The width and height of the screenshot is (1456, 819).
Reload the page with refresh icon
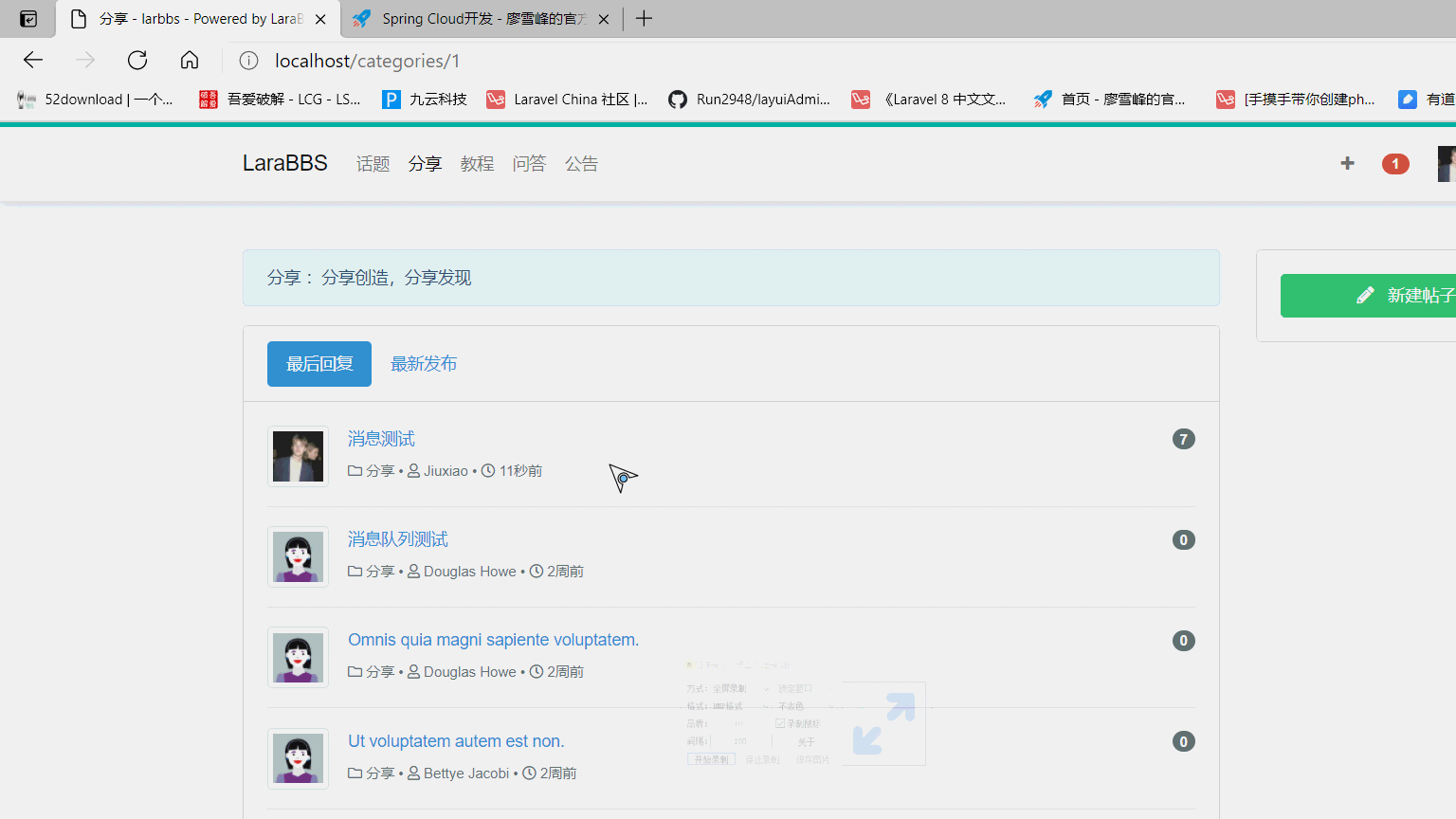137,61
